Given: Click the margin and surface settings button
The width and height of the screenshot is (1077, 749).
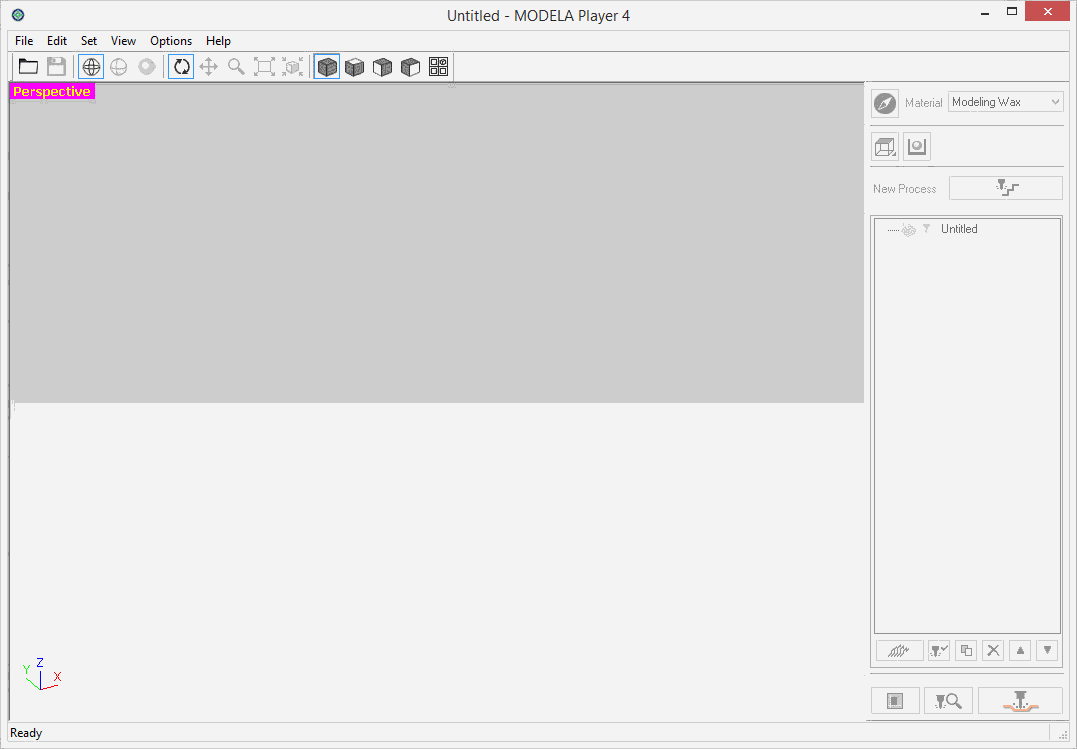Looking at the screenshot, I should click(895, 700).
